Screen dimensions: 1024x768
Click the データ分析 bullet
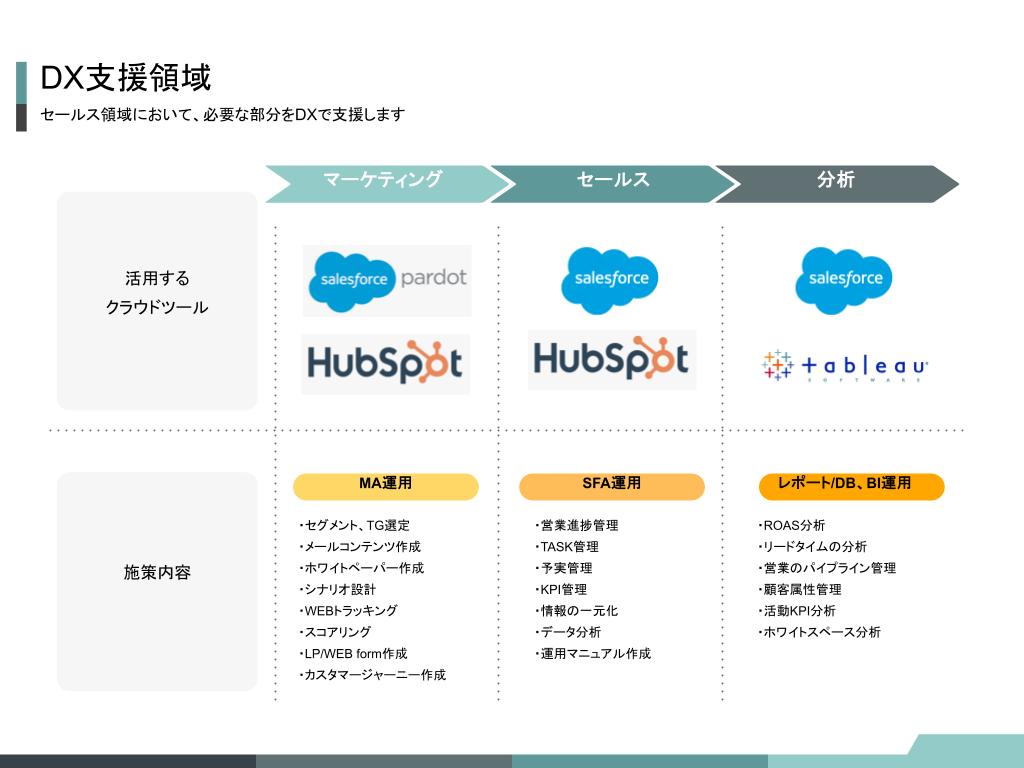568,632
